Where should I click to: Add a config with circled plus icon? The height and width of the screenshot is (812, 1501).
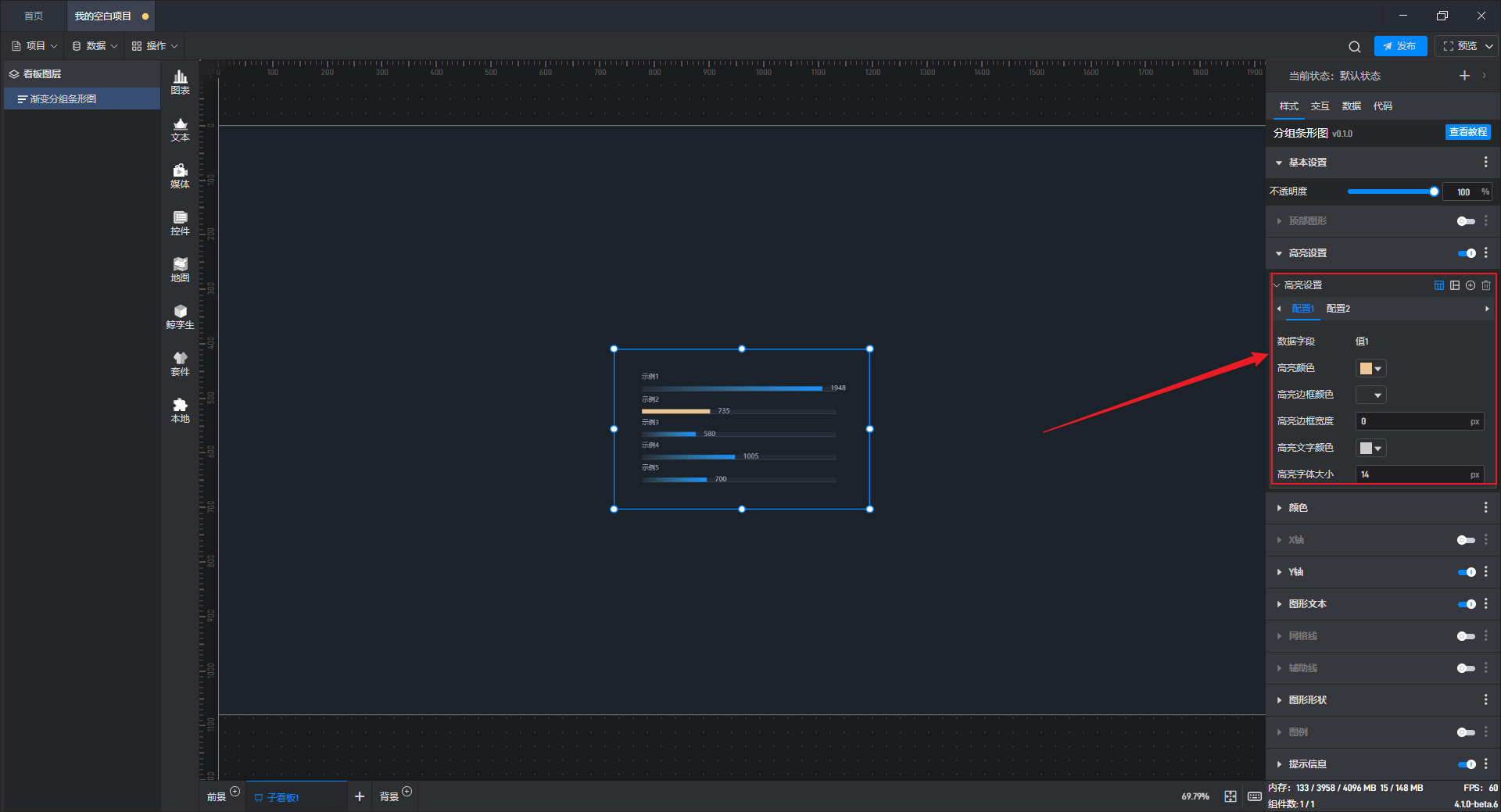pyautogui.click(x=1471, y=285)
